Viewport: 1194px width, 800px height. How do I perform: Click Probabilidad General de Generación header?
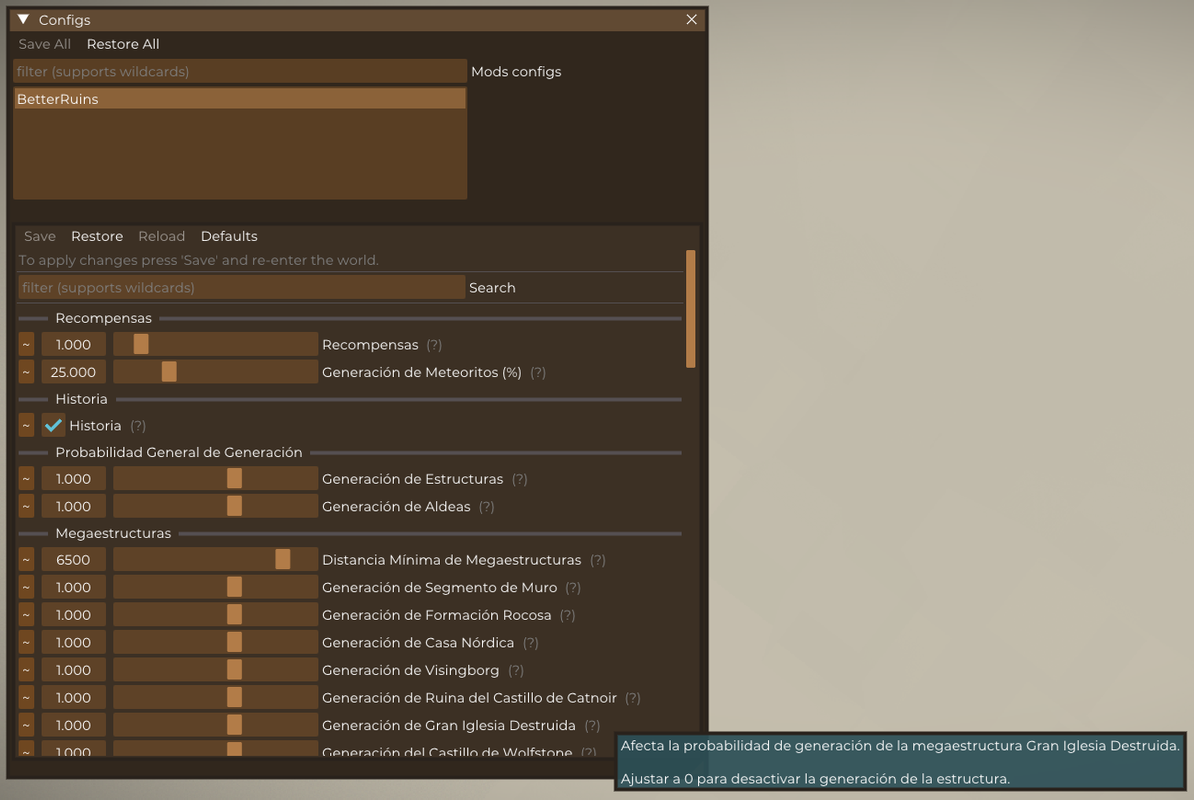coord(178,452)
